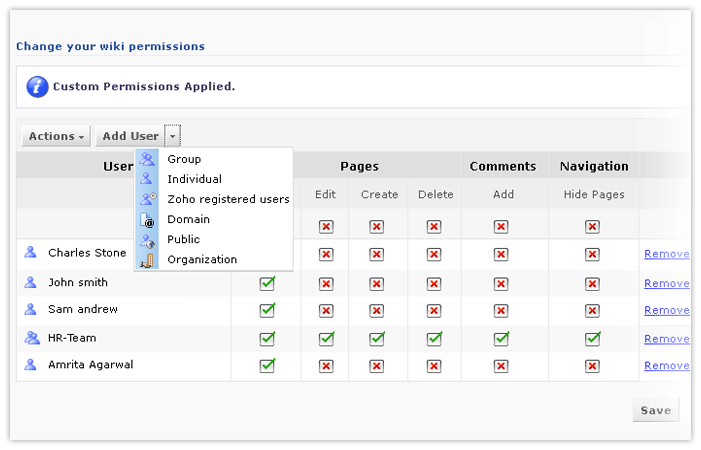Click the user icon beside Sam andrew
The image size is (701, 450).
coord(30,309)
